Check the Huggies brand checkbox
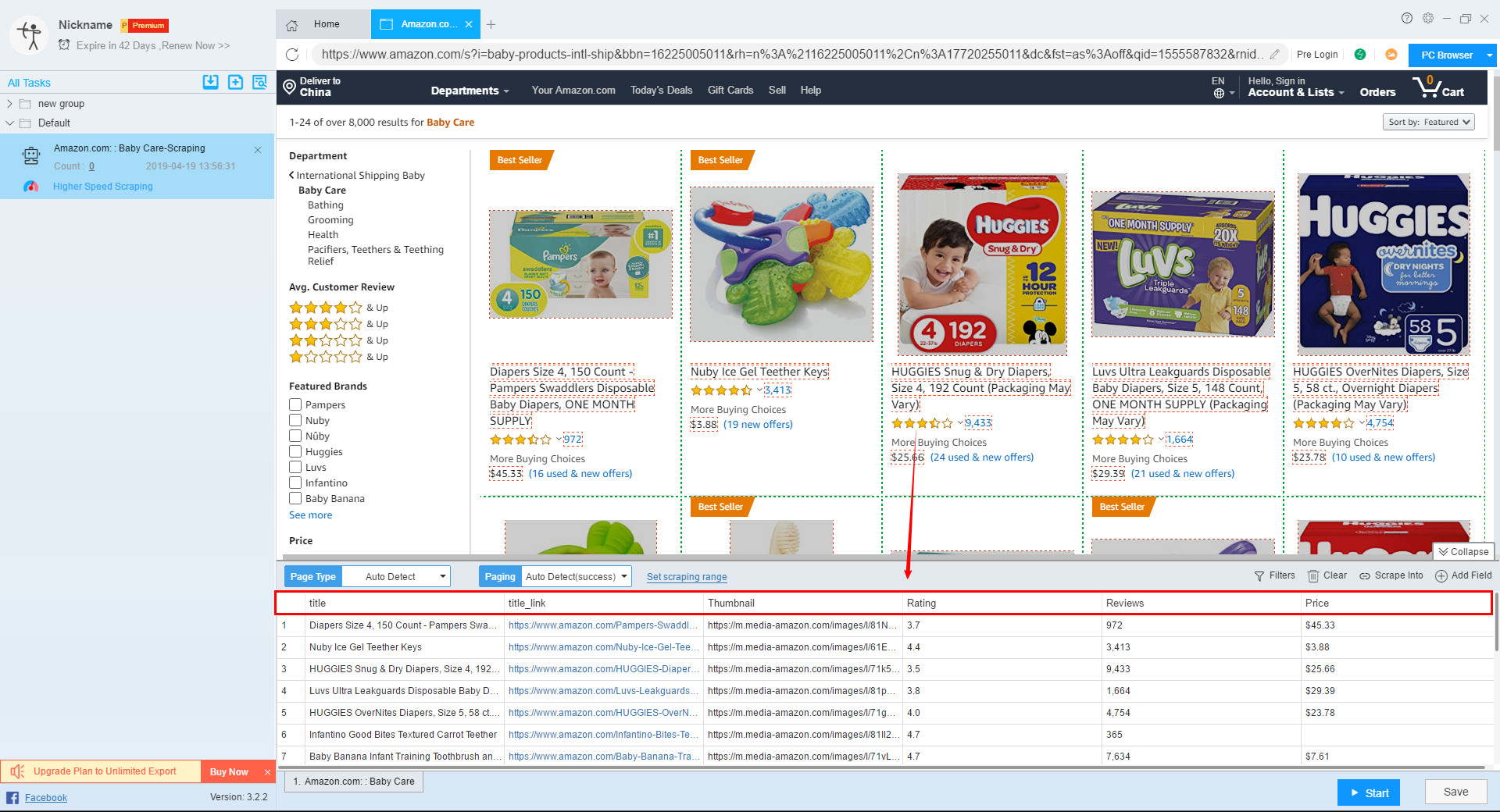 (x=295, y=451)
